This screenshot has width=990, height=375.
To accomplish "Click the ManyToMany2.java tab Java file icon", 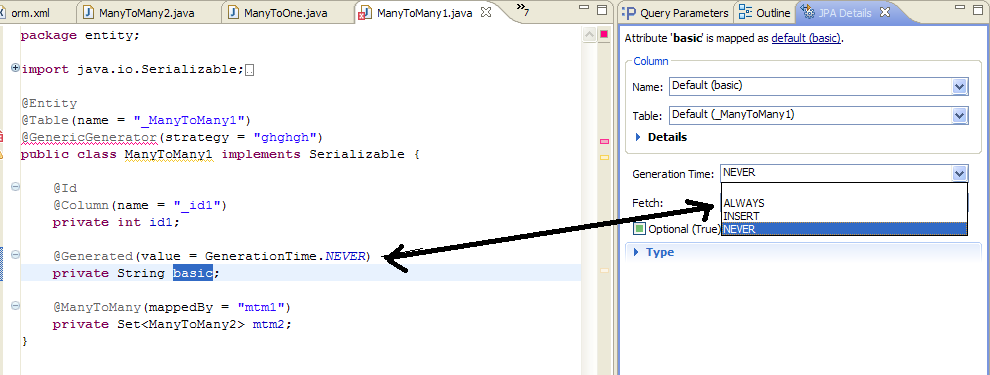I will pyautogui.click(x=89, y=13).
